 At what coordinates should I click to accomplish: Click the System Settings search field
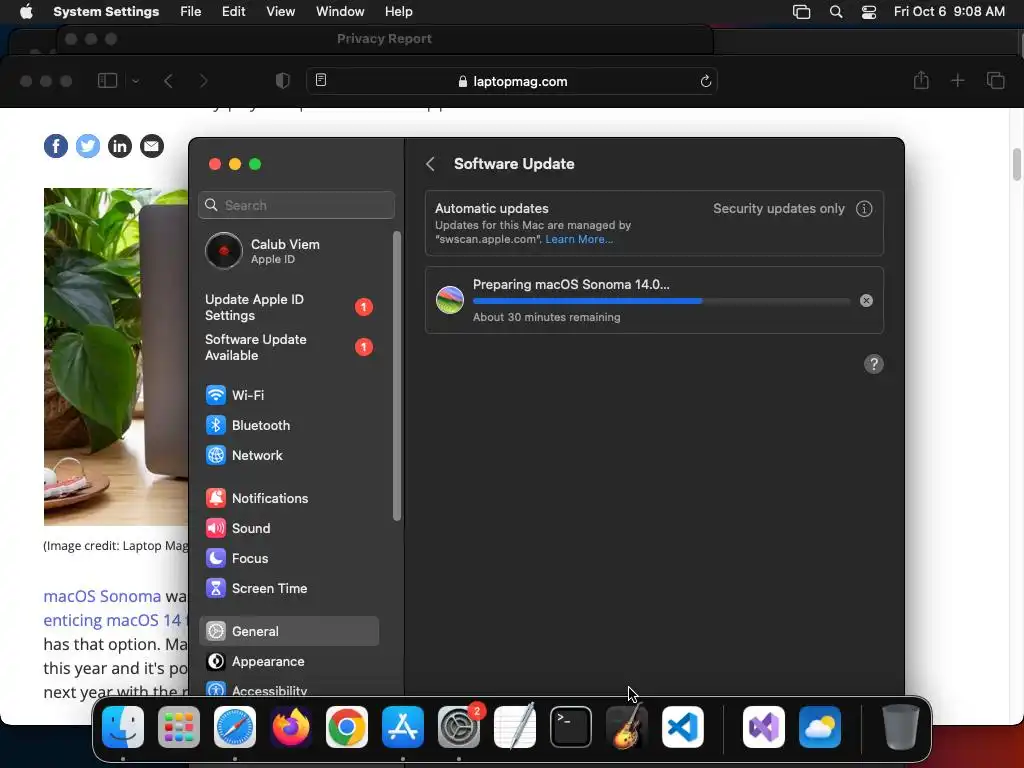click(x=296, y=205)
